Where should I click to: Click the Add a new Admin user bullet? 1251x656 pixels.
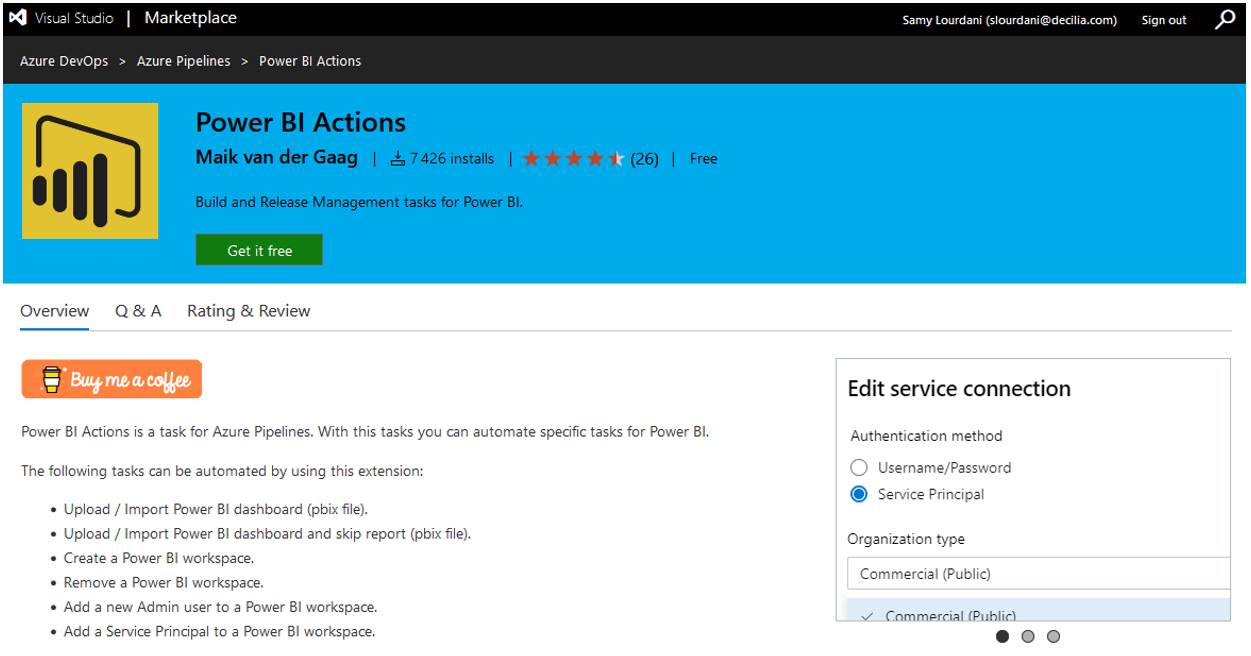[221, 607]
